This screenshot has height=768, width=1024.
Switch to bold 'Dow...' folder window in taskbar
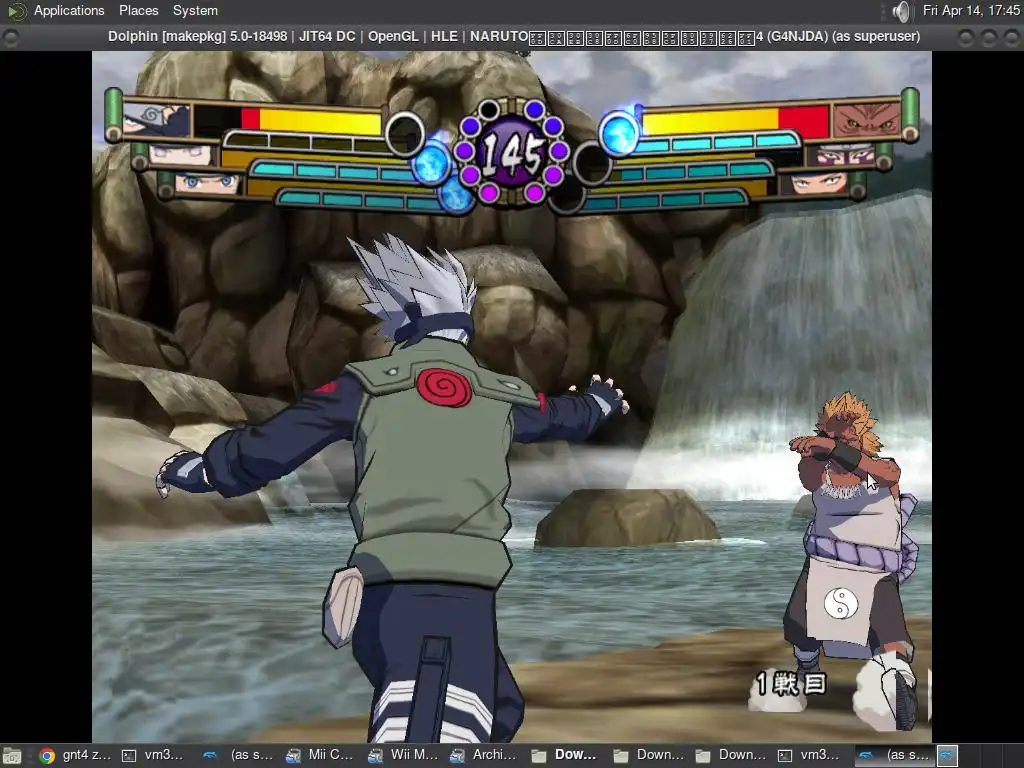(565, 755)
